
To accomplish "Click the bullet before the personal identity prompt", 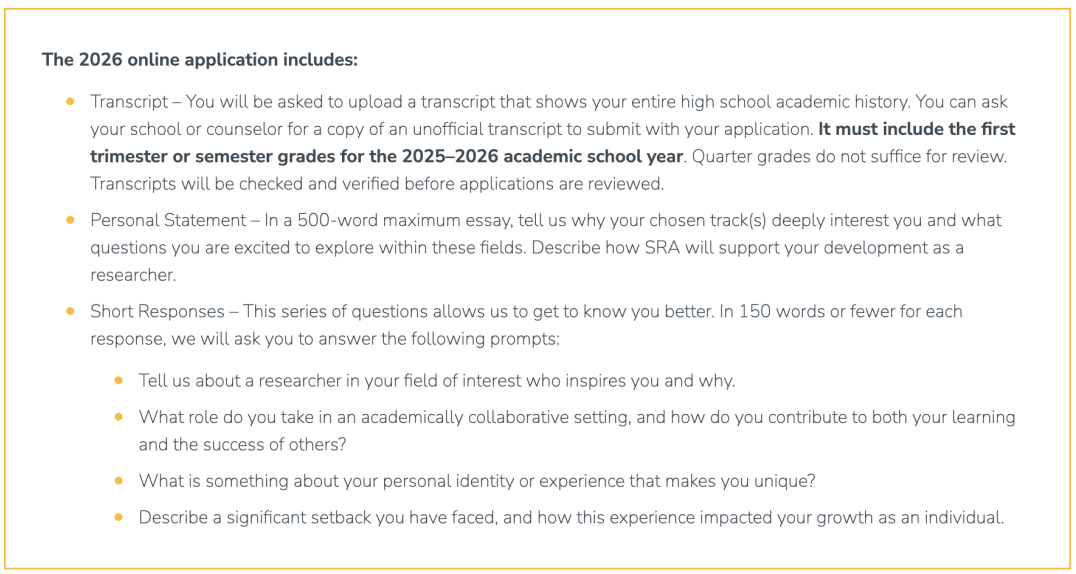I will 119,481.
